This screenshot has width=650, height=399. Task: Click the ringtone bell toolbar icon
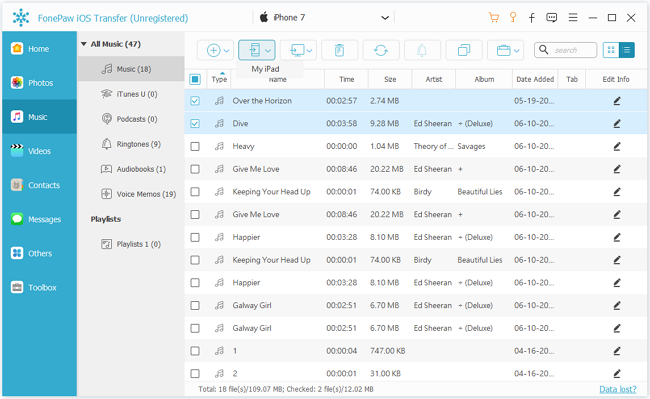[x=422, y=51]
